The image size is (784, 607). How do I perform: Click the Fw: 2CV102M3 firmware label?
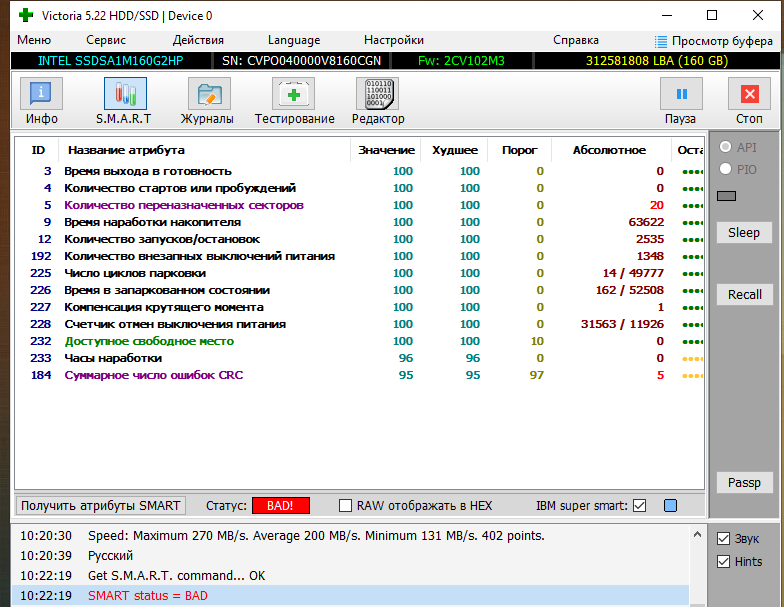461,61
